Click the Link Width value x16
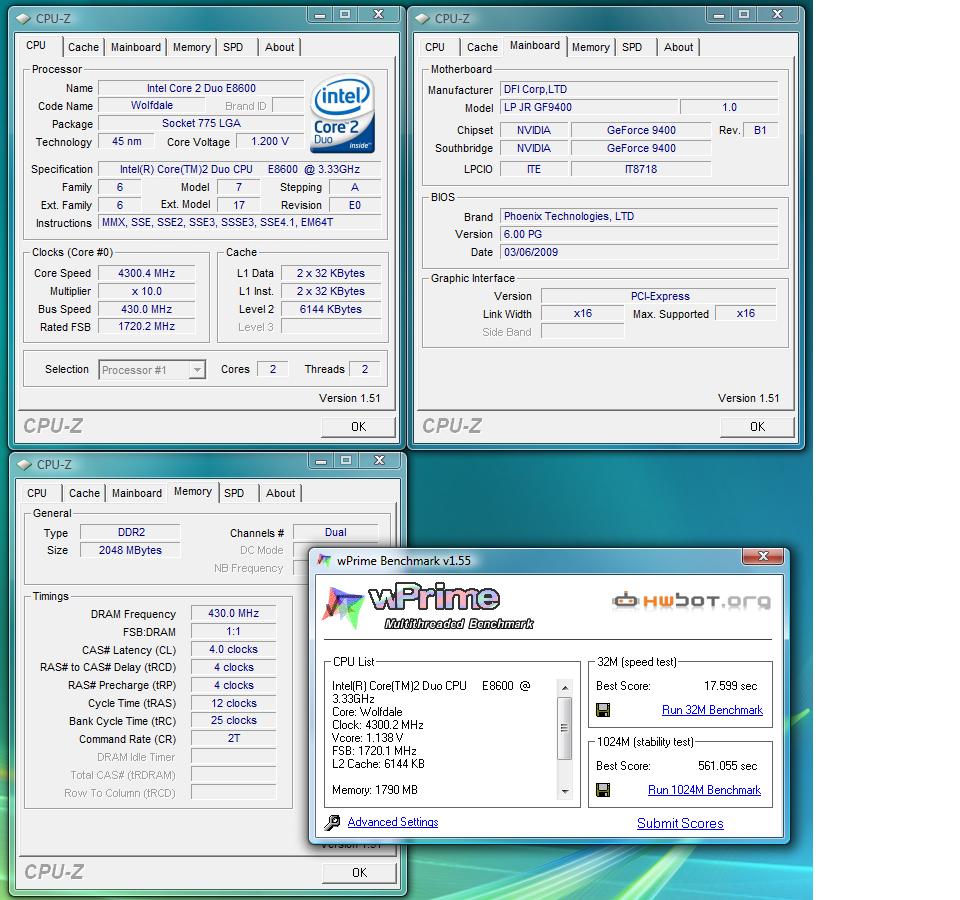The image size is (960, 900). click(x=583, y=313)
